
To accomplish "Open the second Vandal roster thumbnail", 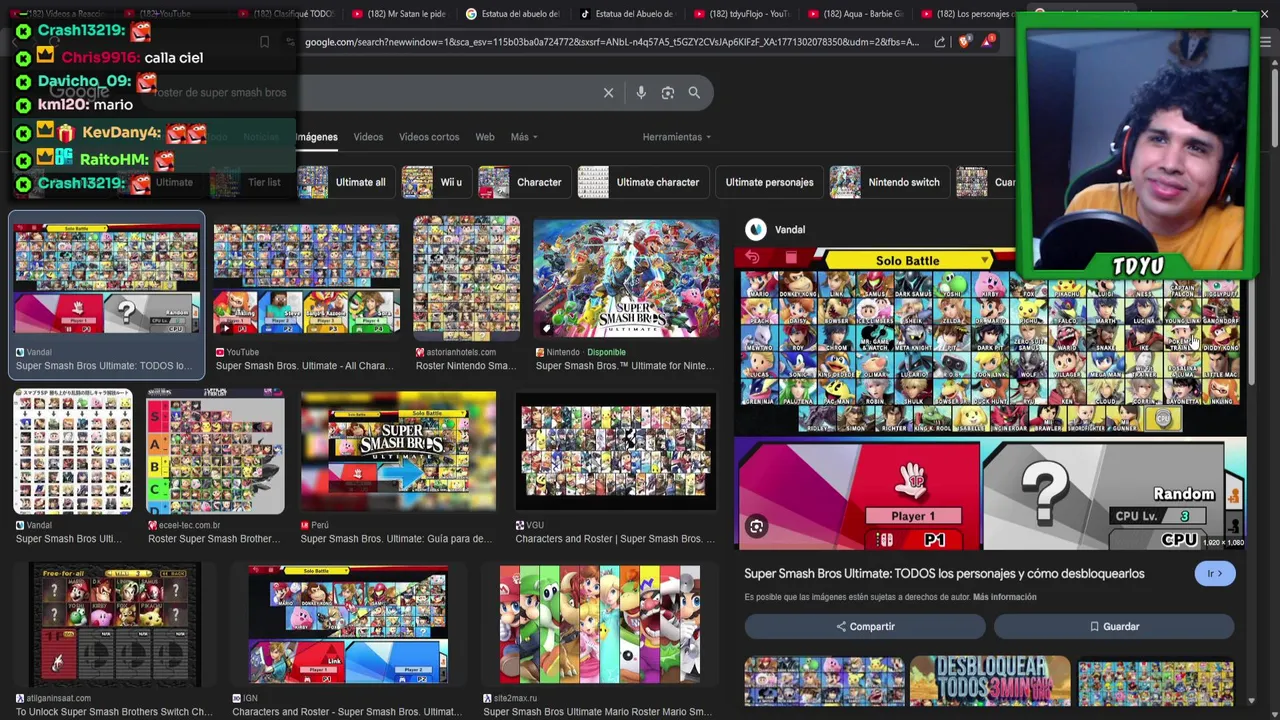I will coord(73,452).
